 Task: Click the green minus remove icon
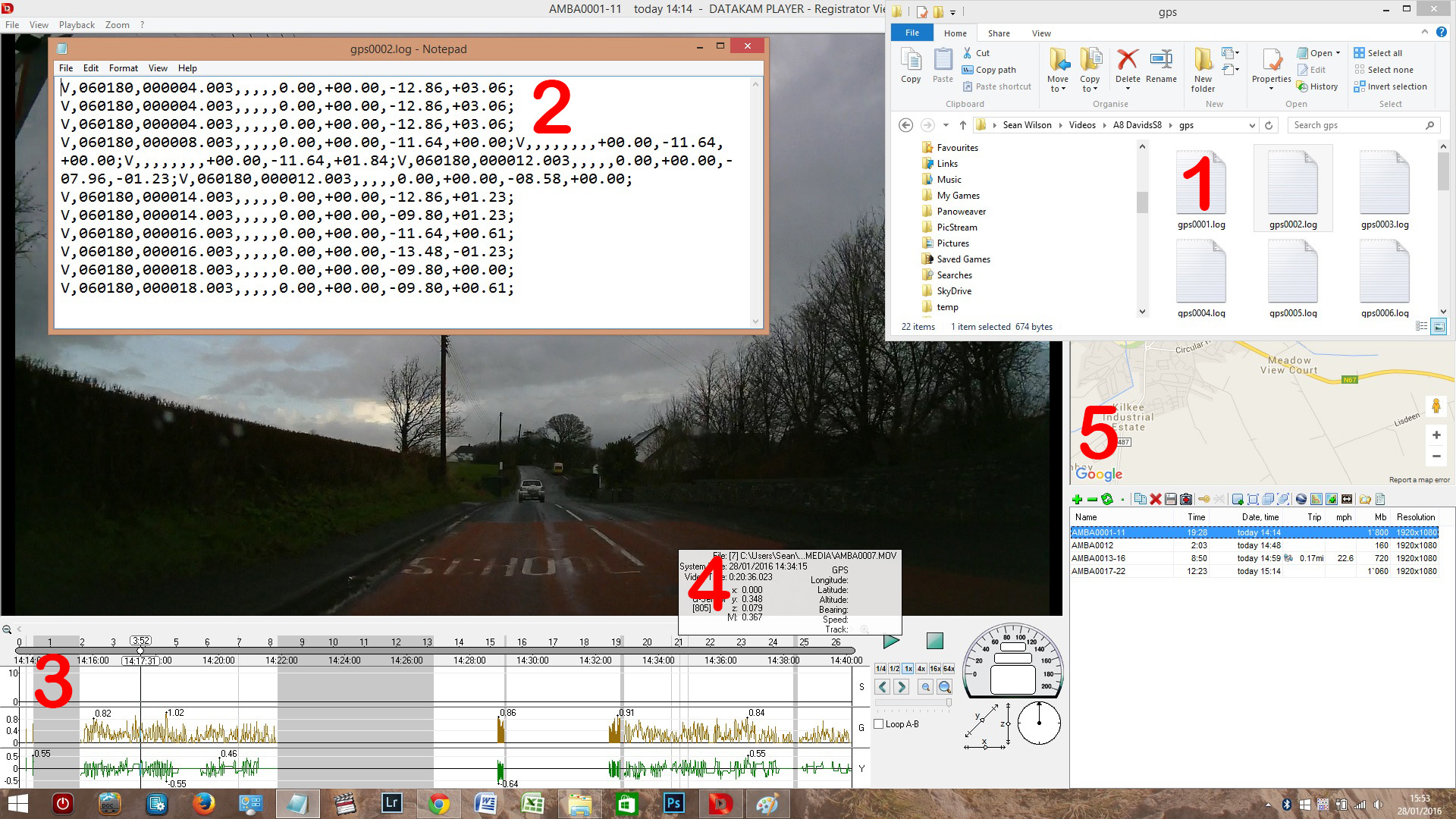1092,499
